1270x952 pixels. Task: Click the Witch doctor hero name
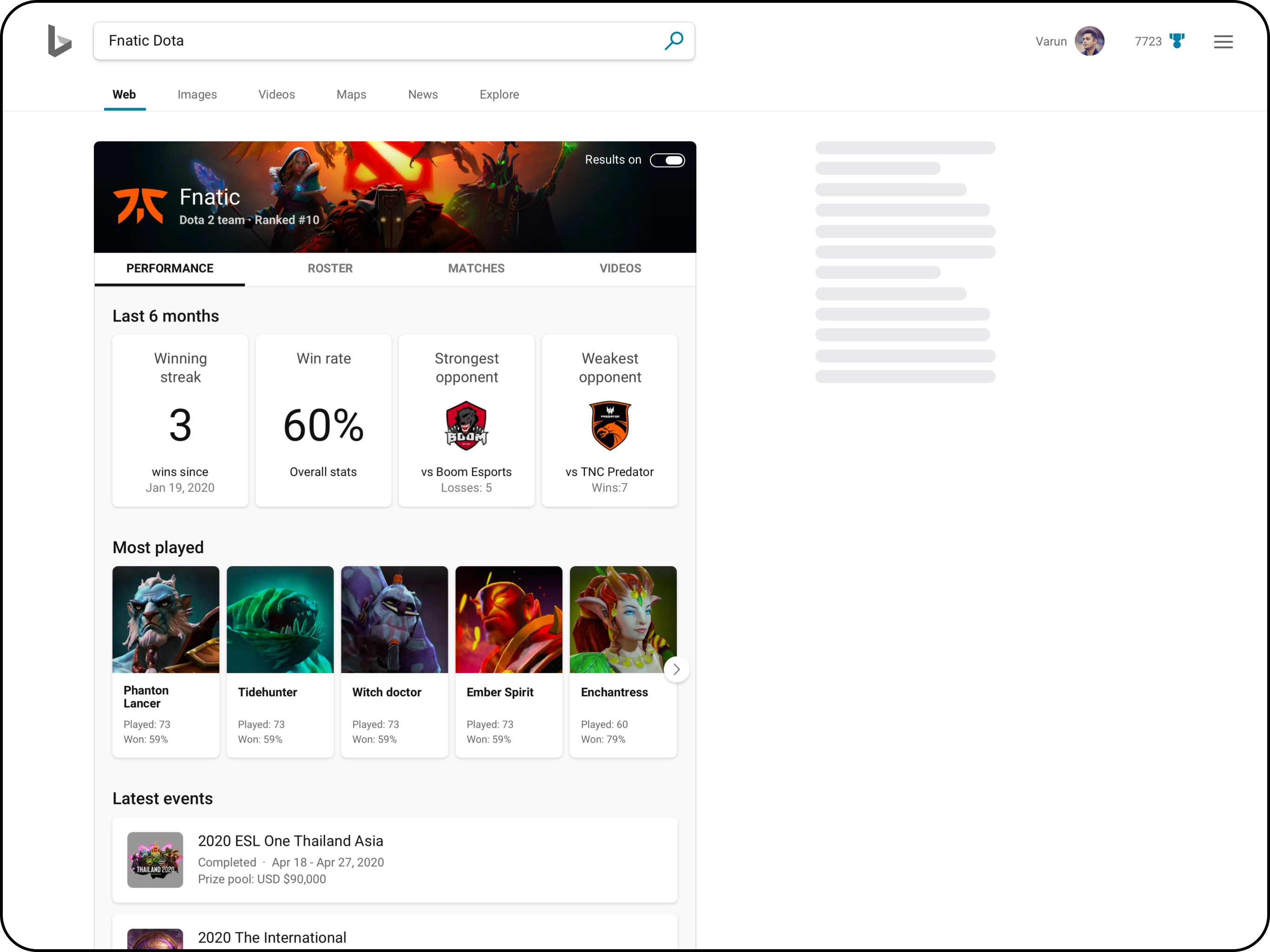(x=387, y=693)
